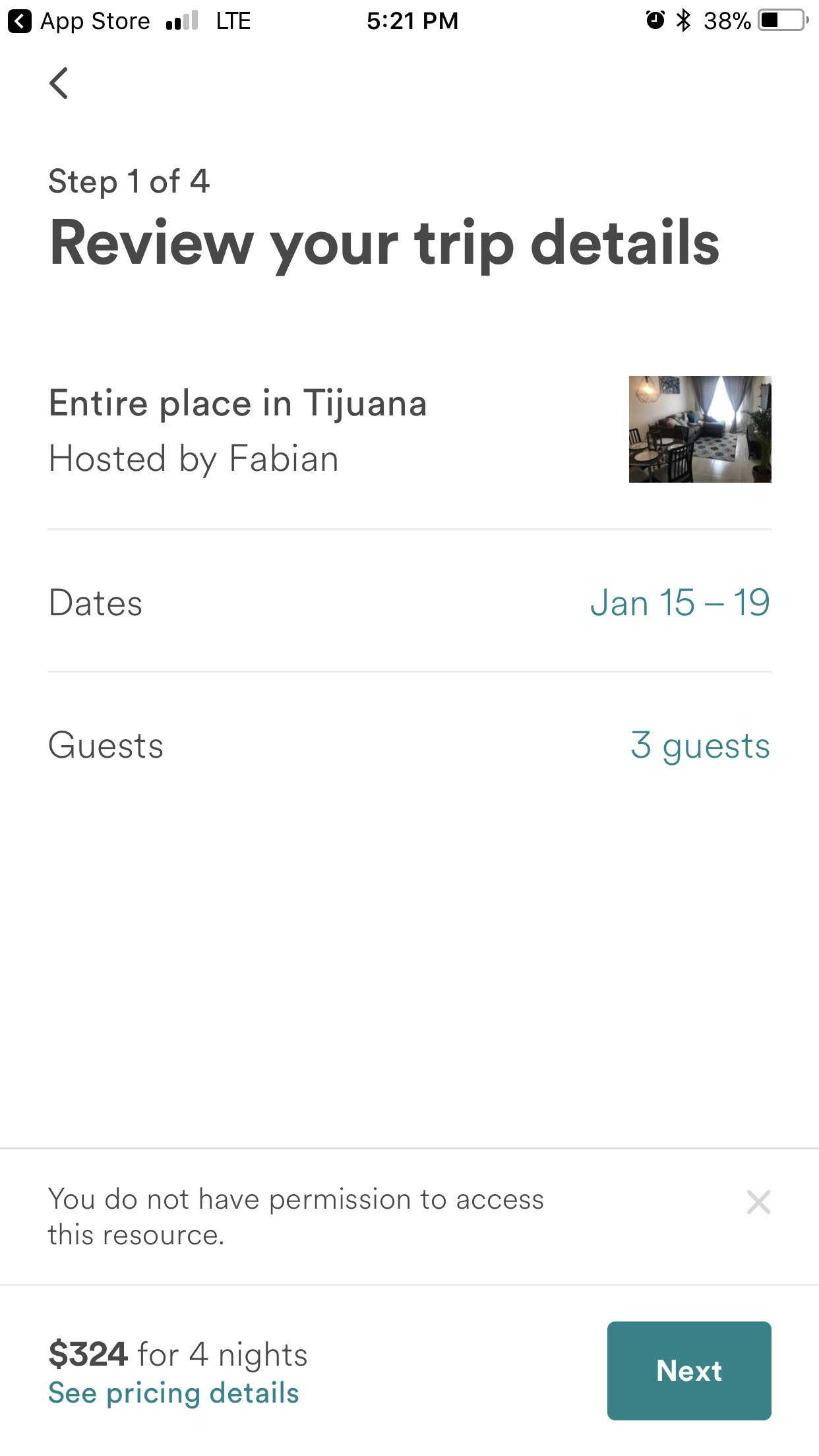The height and width of the screenshot is (1456, 819).
Task: Tap the App Store return chevron icon
Action: 20,21
